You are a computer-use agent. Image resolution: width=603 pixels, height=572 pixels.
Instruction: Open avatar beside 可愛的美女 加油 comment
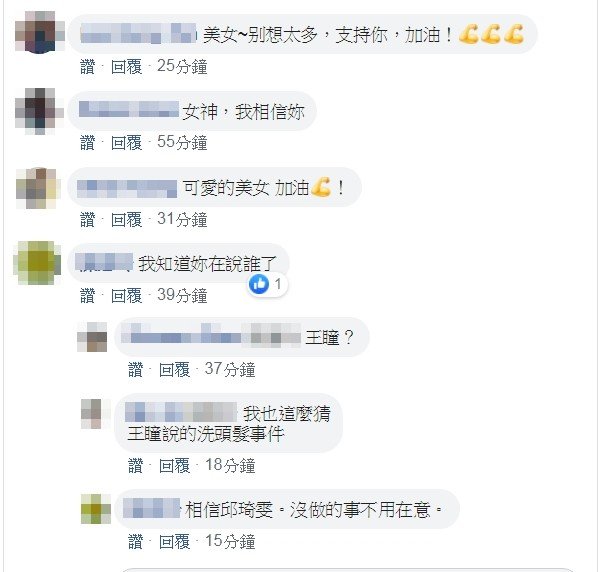click(38, 188)
